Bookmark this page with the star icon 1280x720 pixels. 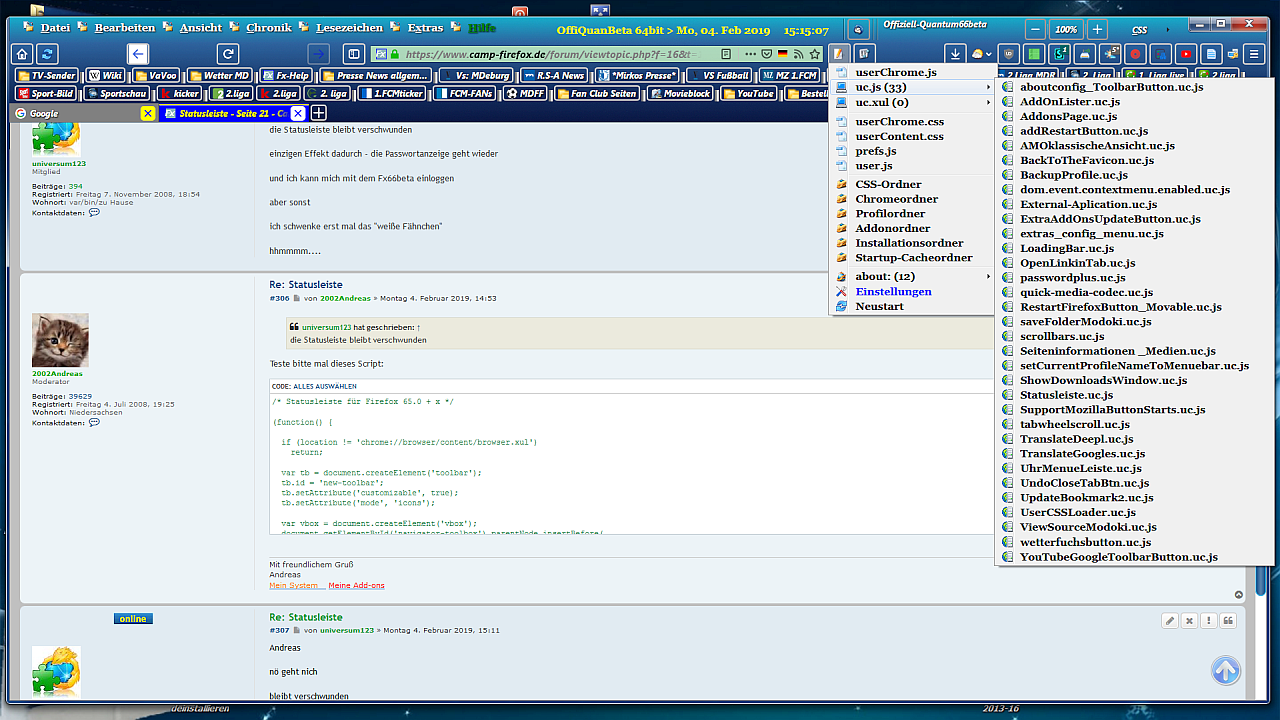point(815,54)
